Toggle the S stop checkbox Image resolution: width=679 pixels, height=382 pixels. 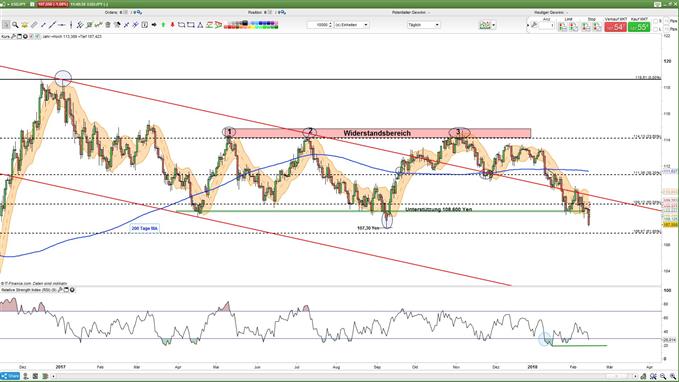pyautogui.click(x=655, y=21)
